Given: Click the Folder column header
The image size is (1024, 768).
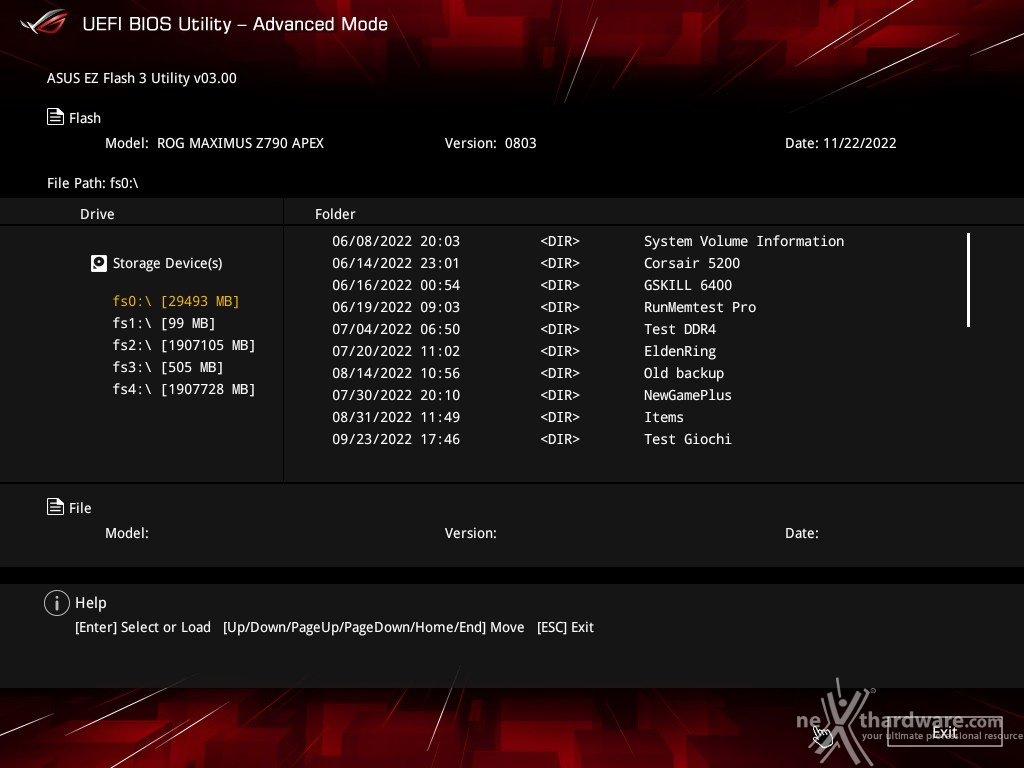Looking at the screenshot, I should pyautogui.click(x=335, y=214).
